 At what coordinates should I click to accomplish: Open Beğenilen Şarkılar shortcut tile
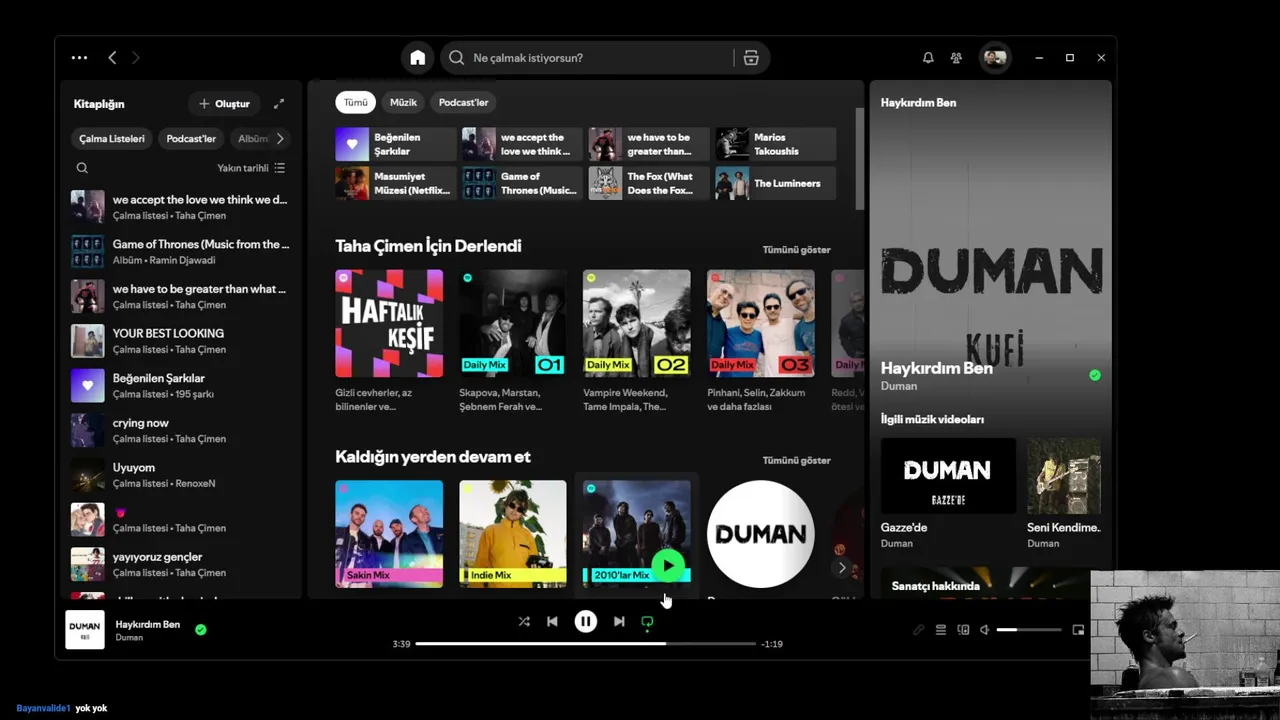[x=396, y=144]
